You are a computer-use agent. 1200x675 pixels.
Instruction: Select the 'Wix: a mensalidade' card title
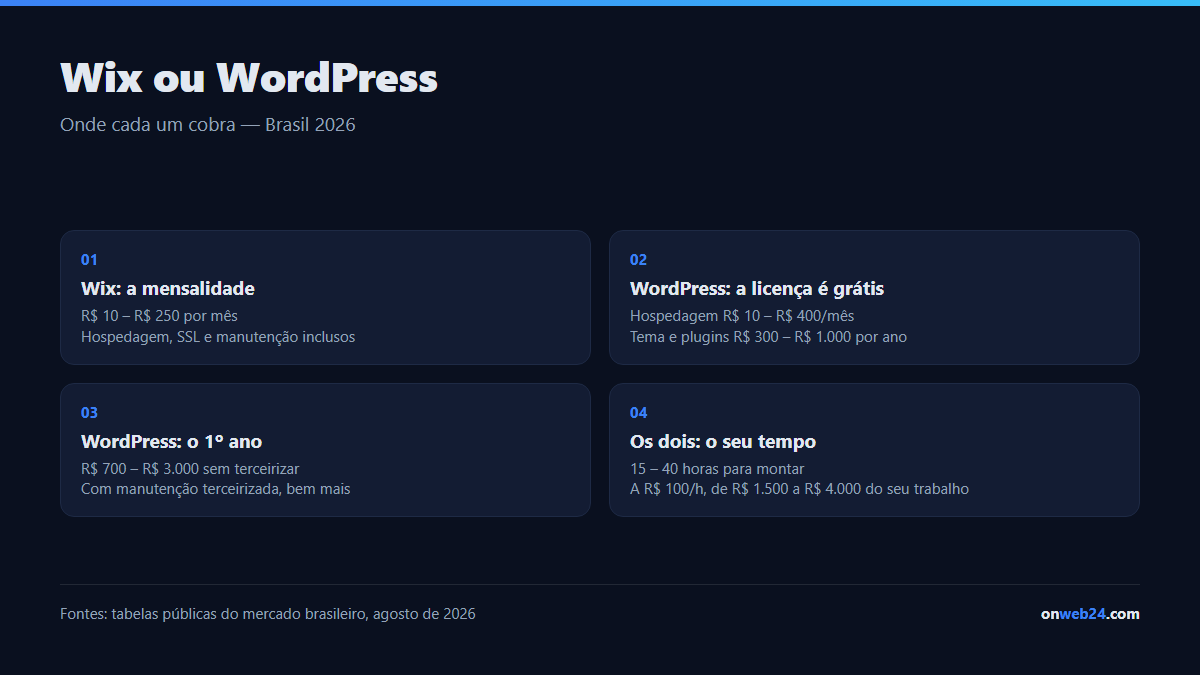tap(168, 289)
